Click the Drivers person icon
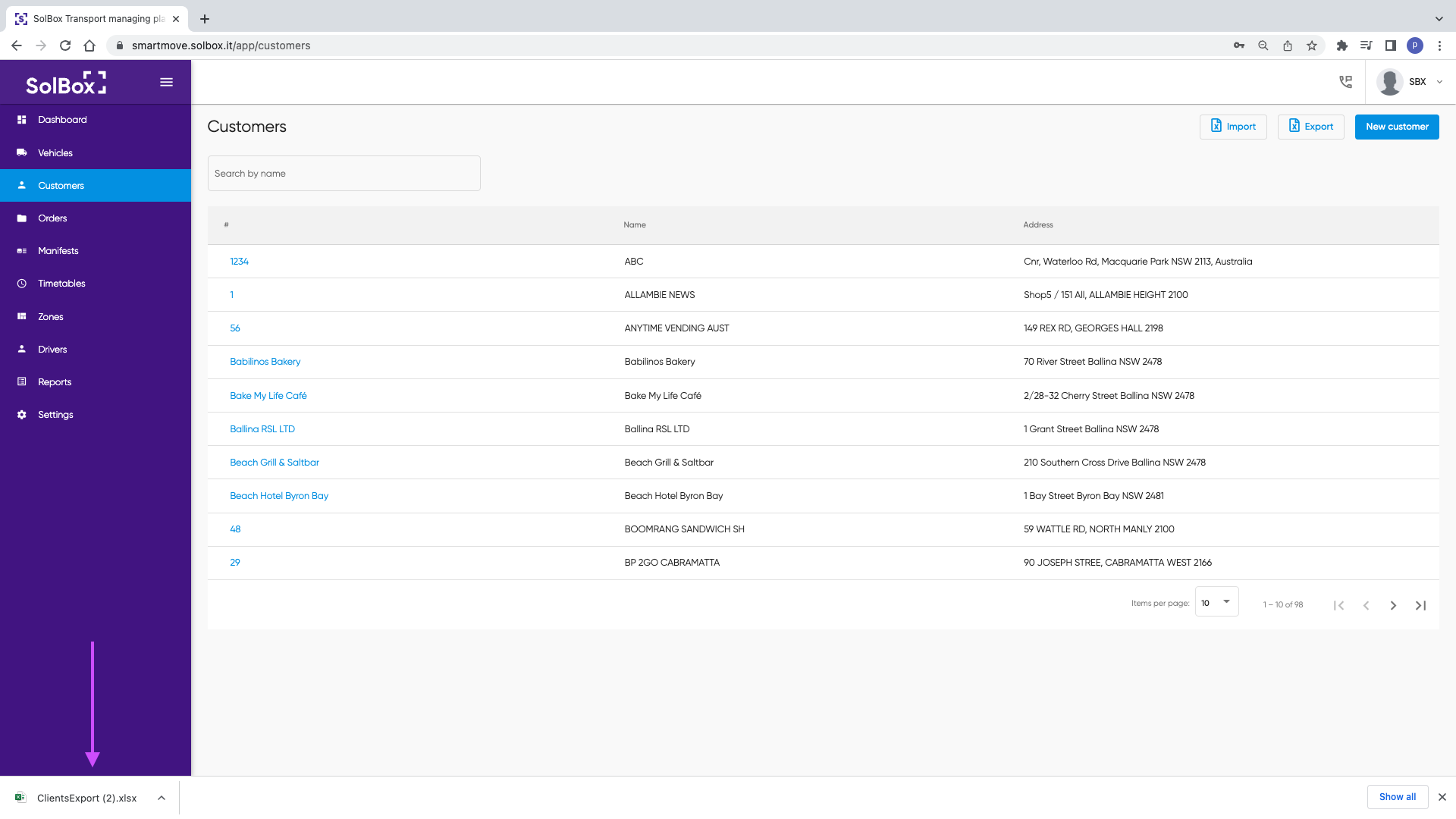Image resolution: width=1456 pixels, height=819 pixels. (x=22, y=349)
